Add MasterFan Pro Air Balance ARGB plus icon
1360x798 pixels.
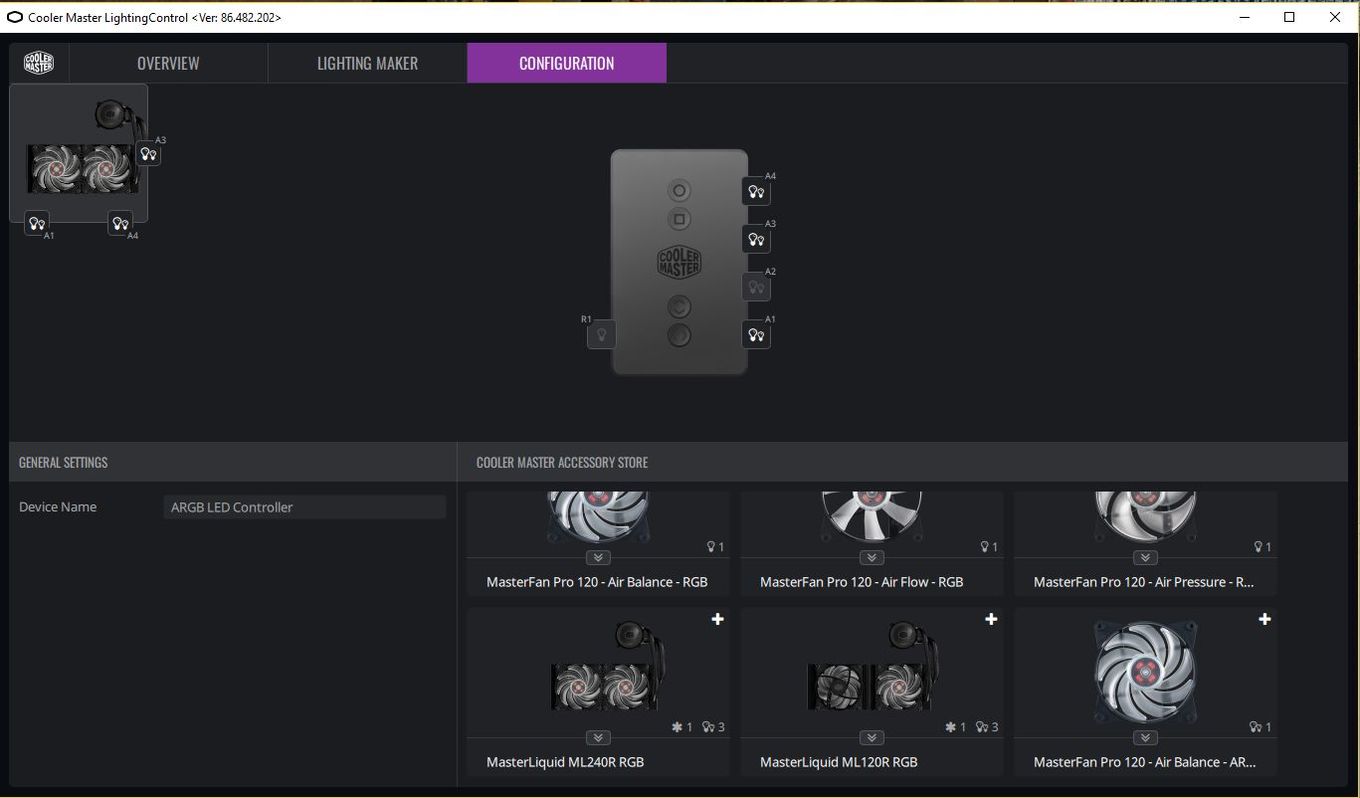1264,620
